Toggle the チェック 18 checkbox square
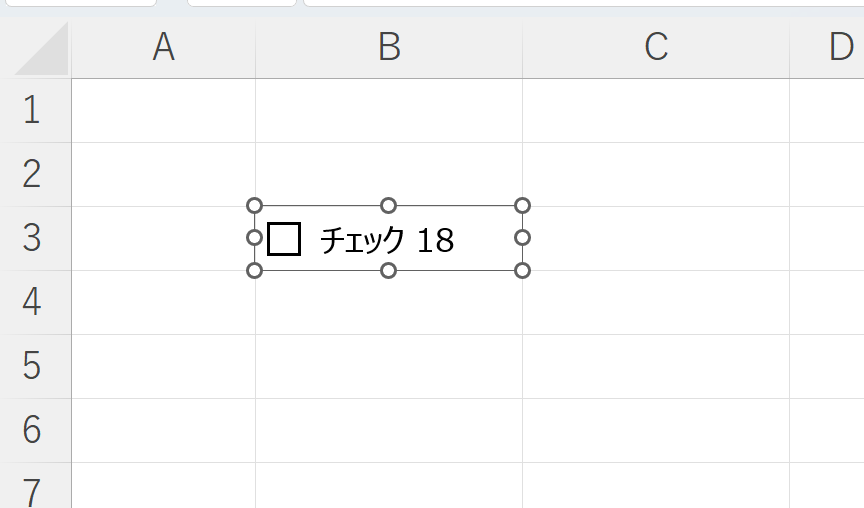The image size is (864, 508). click(x=285, y=239)
